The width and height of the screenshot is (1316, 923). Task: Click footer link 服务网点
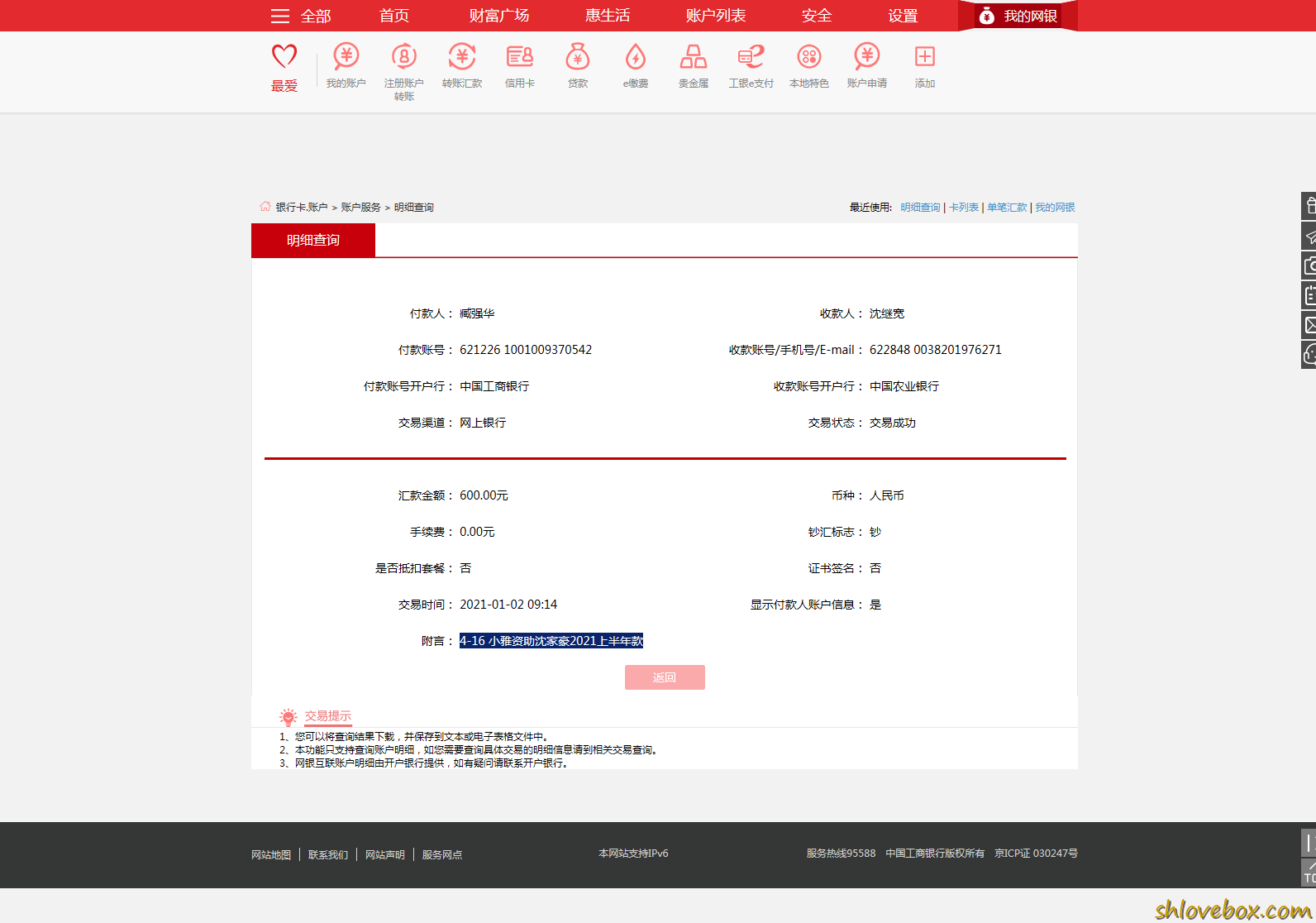[x=442, y=854]
